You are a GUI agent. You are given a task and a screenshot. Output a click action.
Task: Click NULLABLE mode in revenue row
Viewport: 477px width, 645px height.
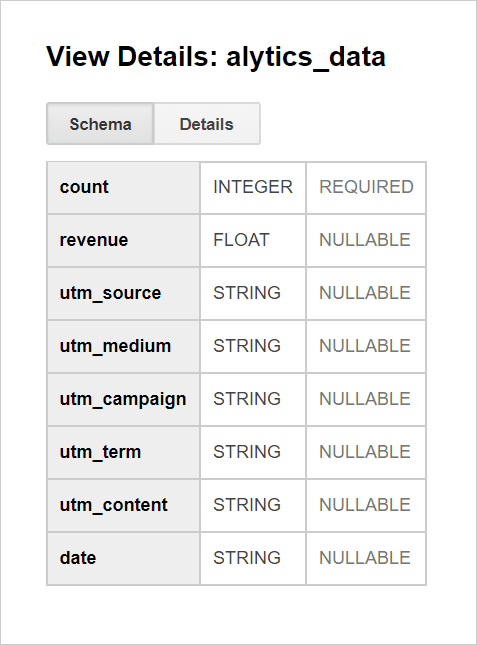pos(365,240)
